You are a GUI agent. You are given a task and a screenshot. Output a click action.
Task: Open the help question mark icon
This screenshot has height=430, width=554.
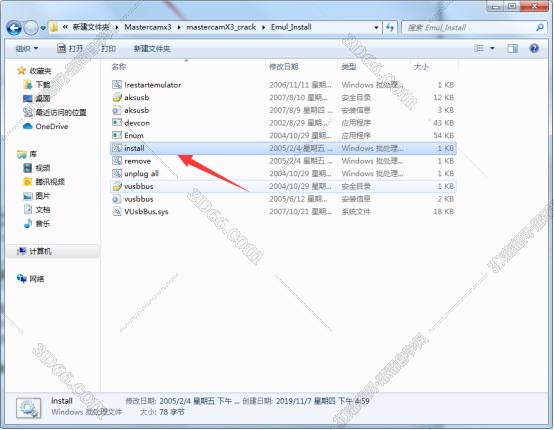pyautogui.click(x=534, y=48)
